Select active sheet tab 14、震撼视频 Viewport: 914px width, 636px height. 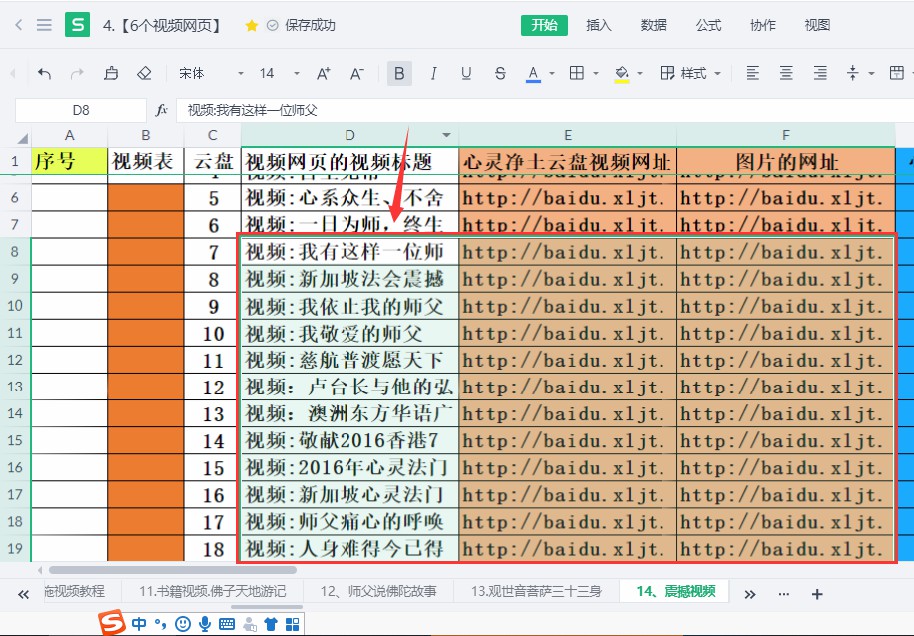tap(676, 592)
